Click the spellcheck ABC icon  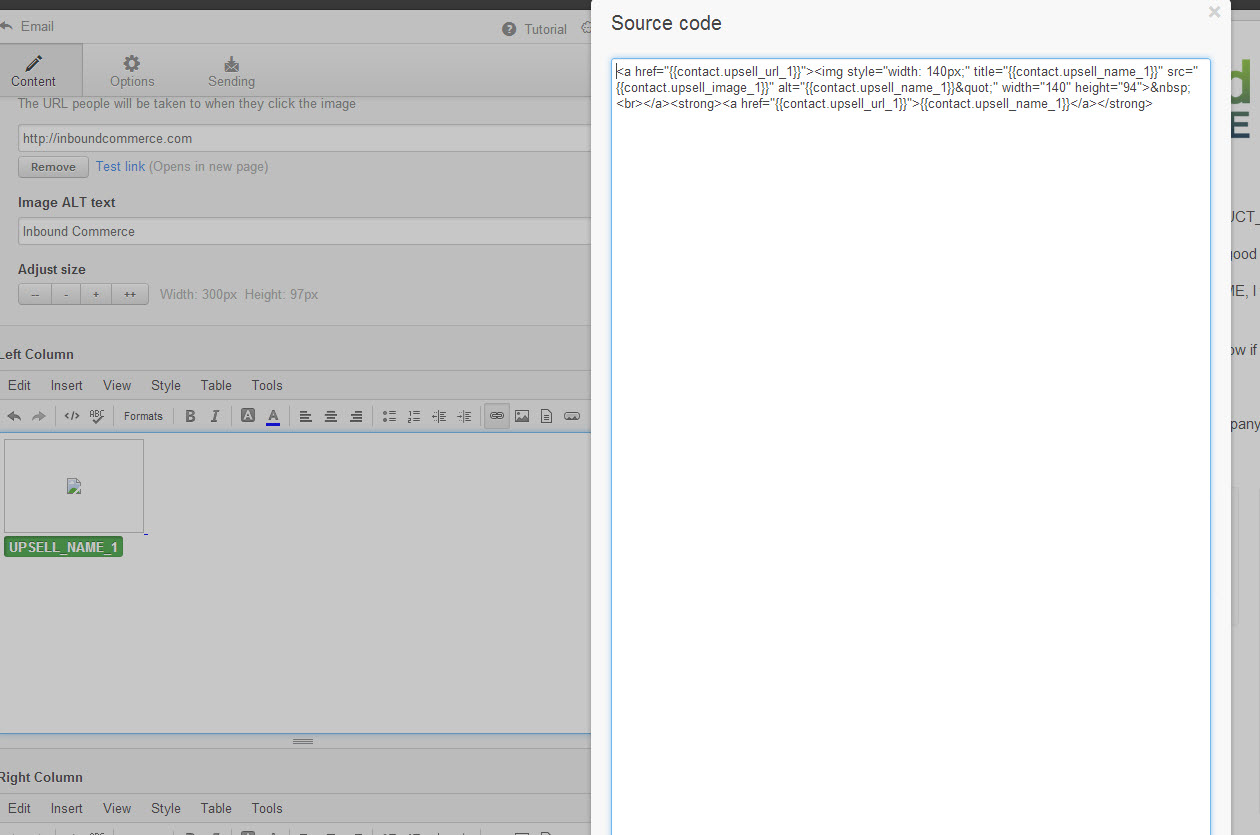(97, 416)
